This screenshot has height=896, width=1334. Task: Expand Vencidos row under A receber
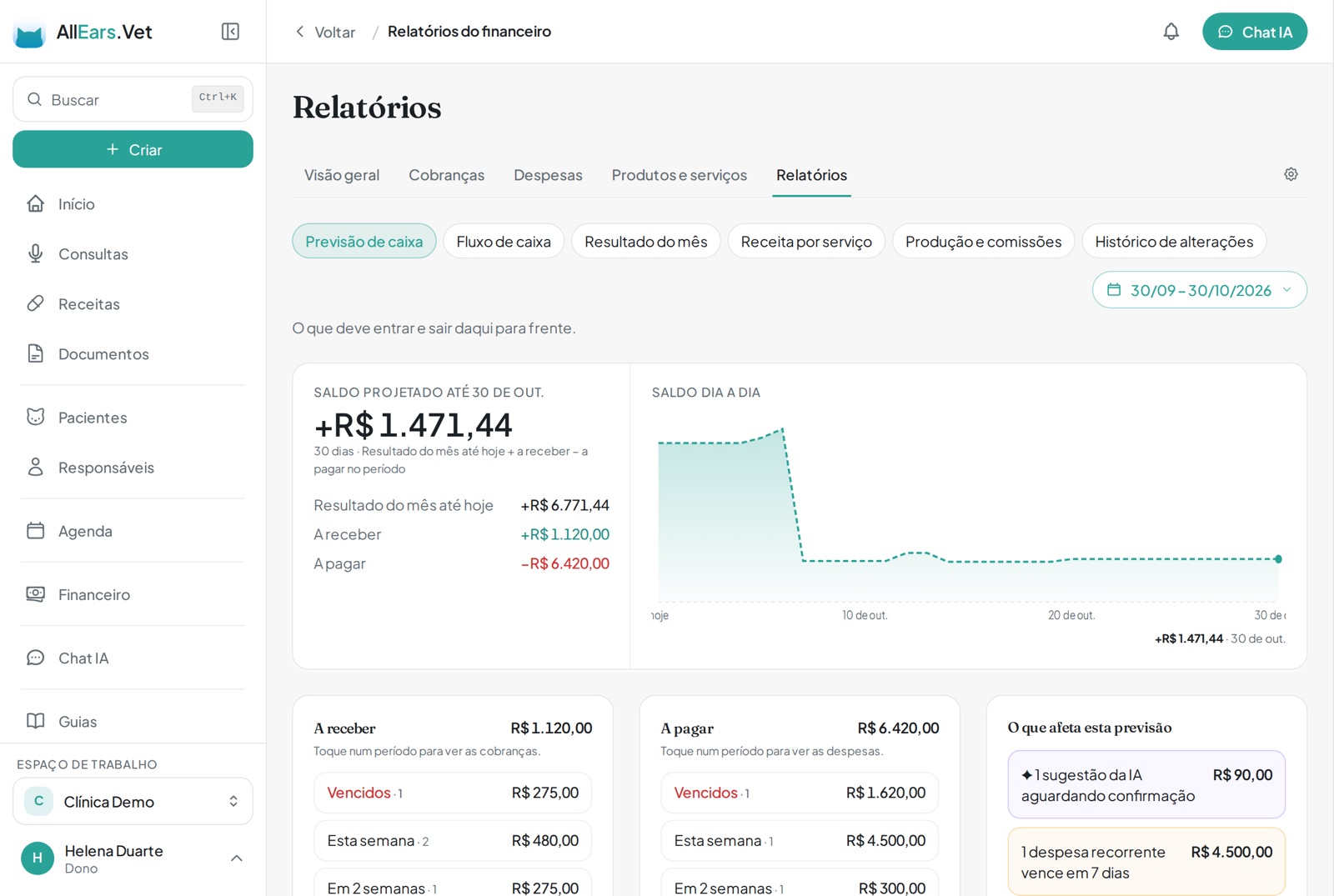[x=453, y=793]
